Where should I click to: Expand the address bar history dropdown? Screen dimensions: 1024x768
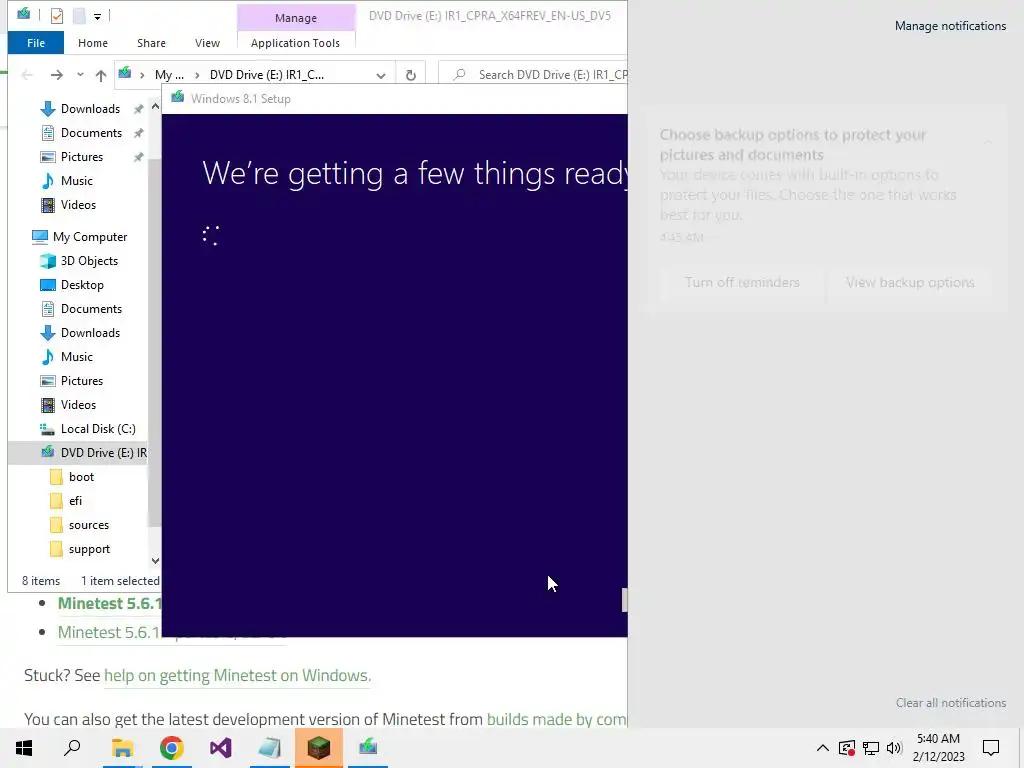coord(381,75)
